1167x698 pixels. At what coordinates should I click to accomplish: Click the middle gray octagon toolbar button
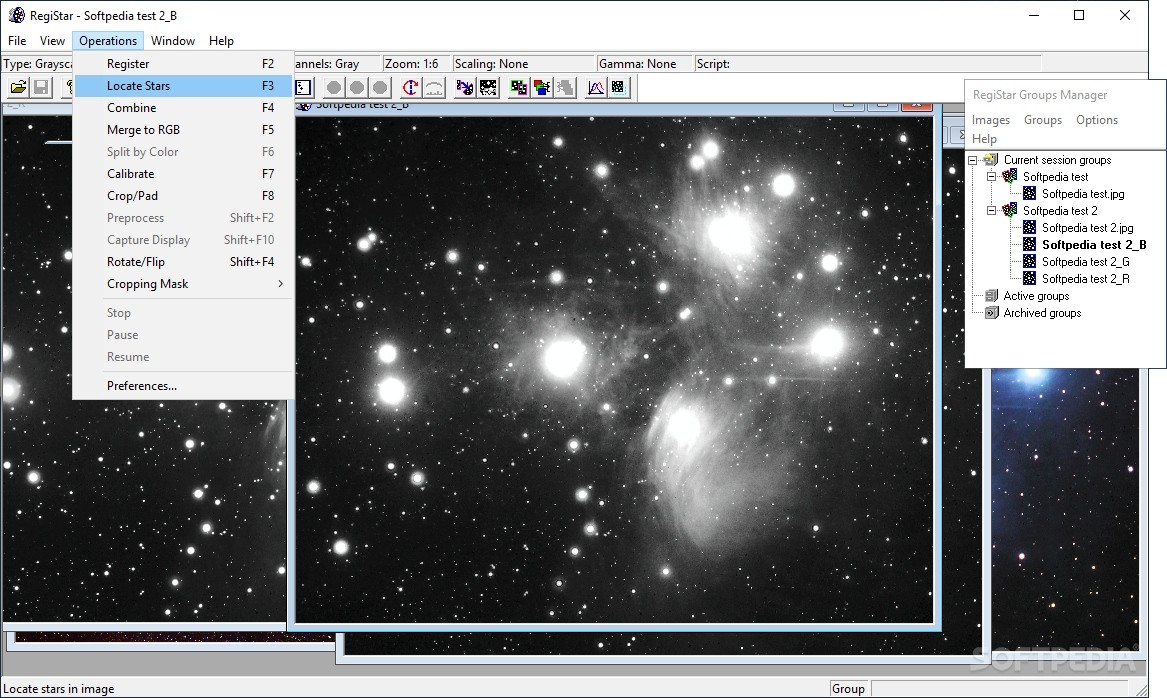[357, 88]
